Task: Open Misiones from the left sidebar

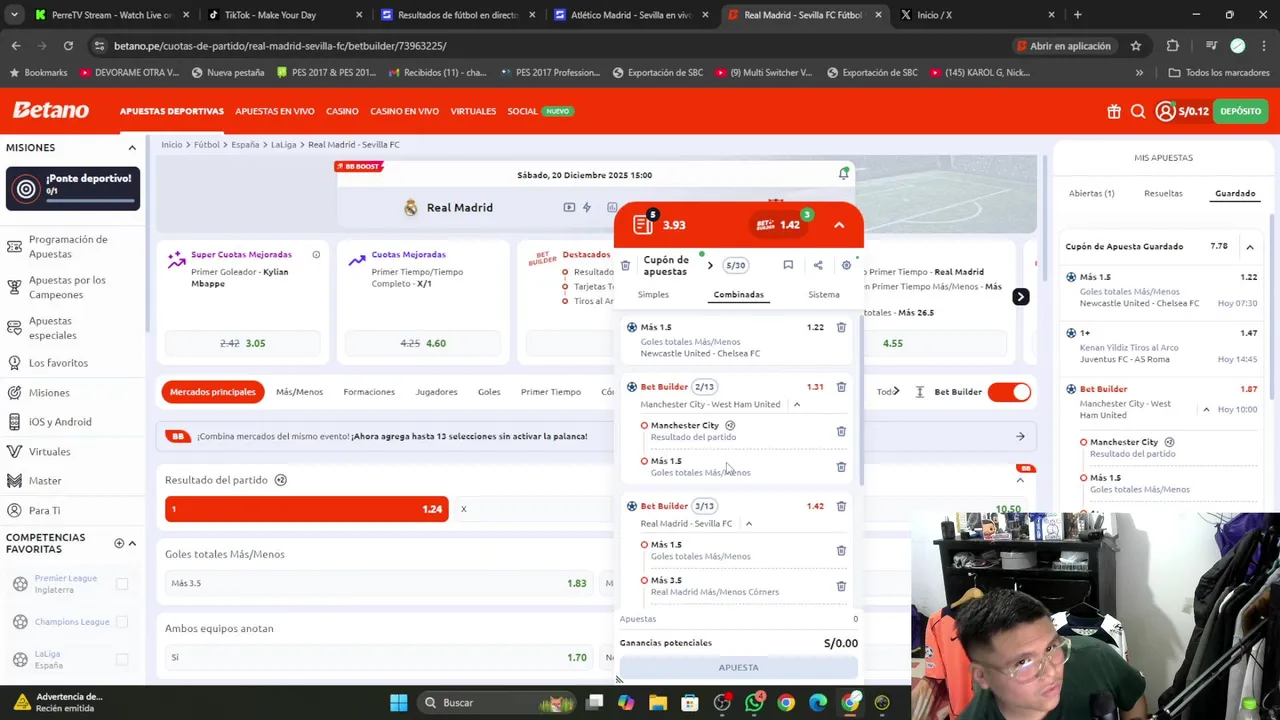Action: coord(49,393)
